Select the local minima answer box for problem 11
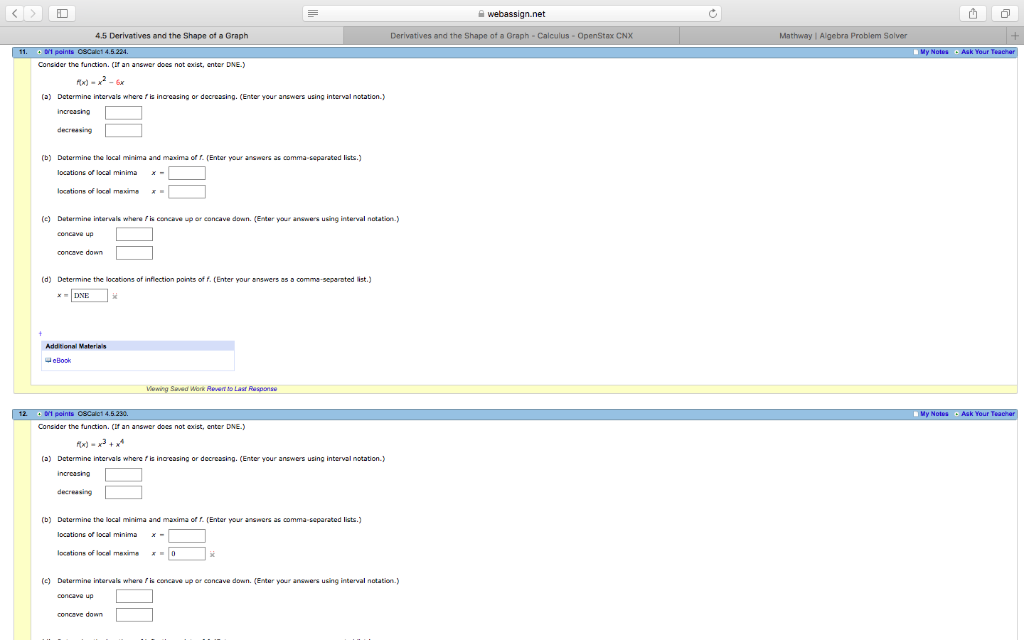The width and height of the screenshot is (1024, 640). [186, 172]
